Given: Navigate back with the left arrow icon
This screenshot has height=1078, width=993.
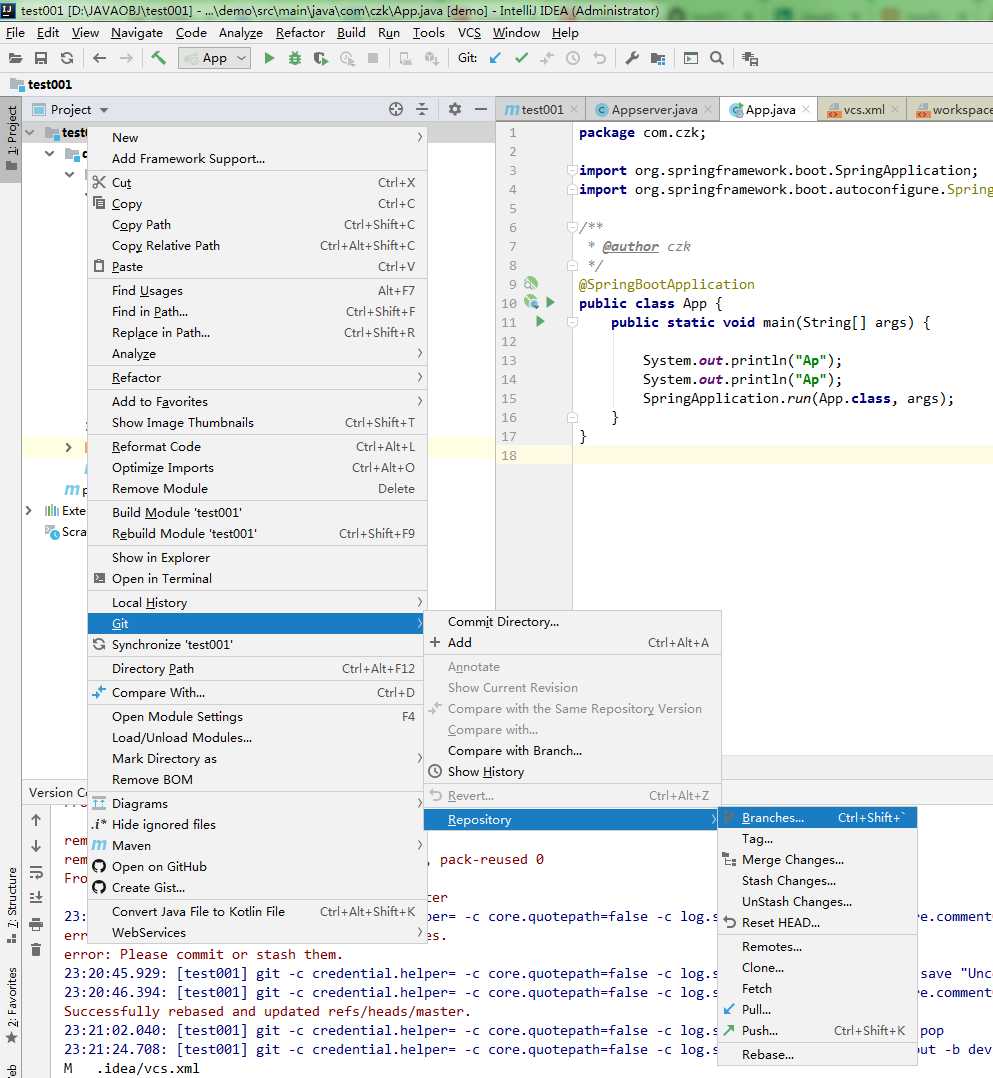Looking at the screenshot, I should [99, 58].
